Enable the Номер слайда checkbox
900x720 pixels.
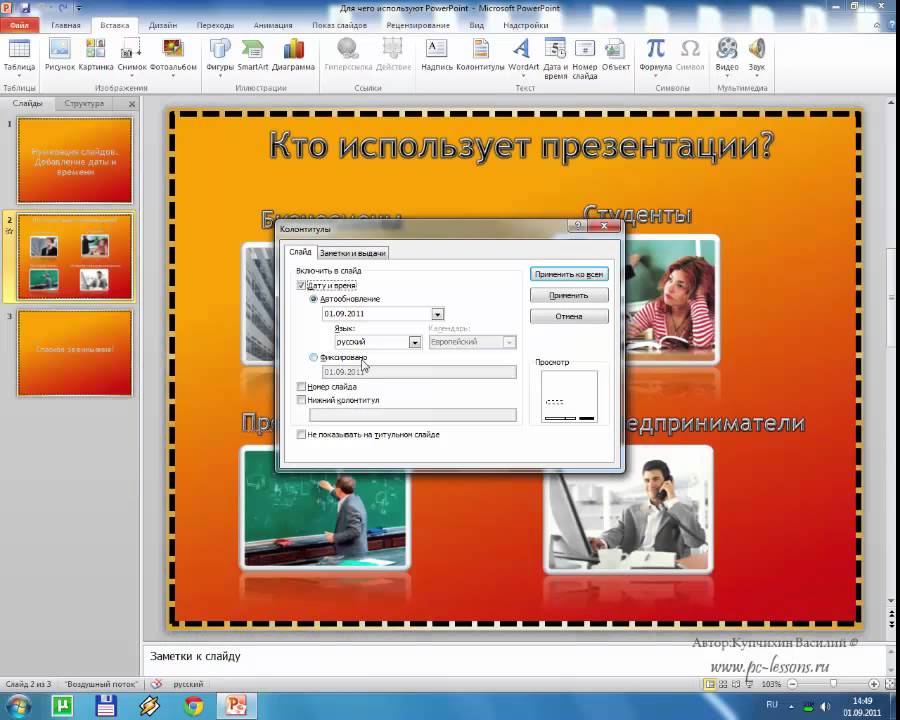point(301,386)
